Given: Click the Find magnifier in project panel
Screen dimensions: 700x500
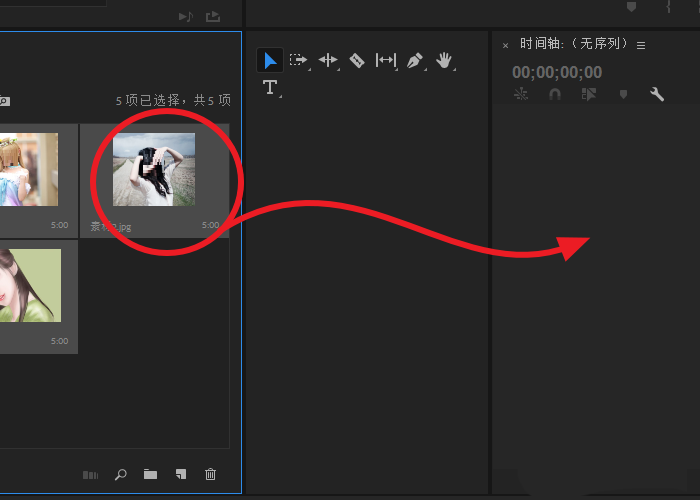Looking at the screenshot, I should [x=121, y=474].
